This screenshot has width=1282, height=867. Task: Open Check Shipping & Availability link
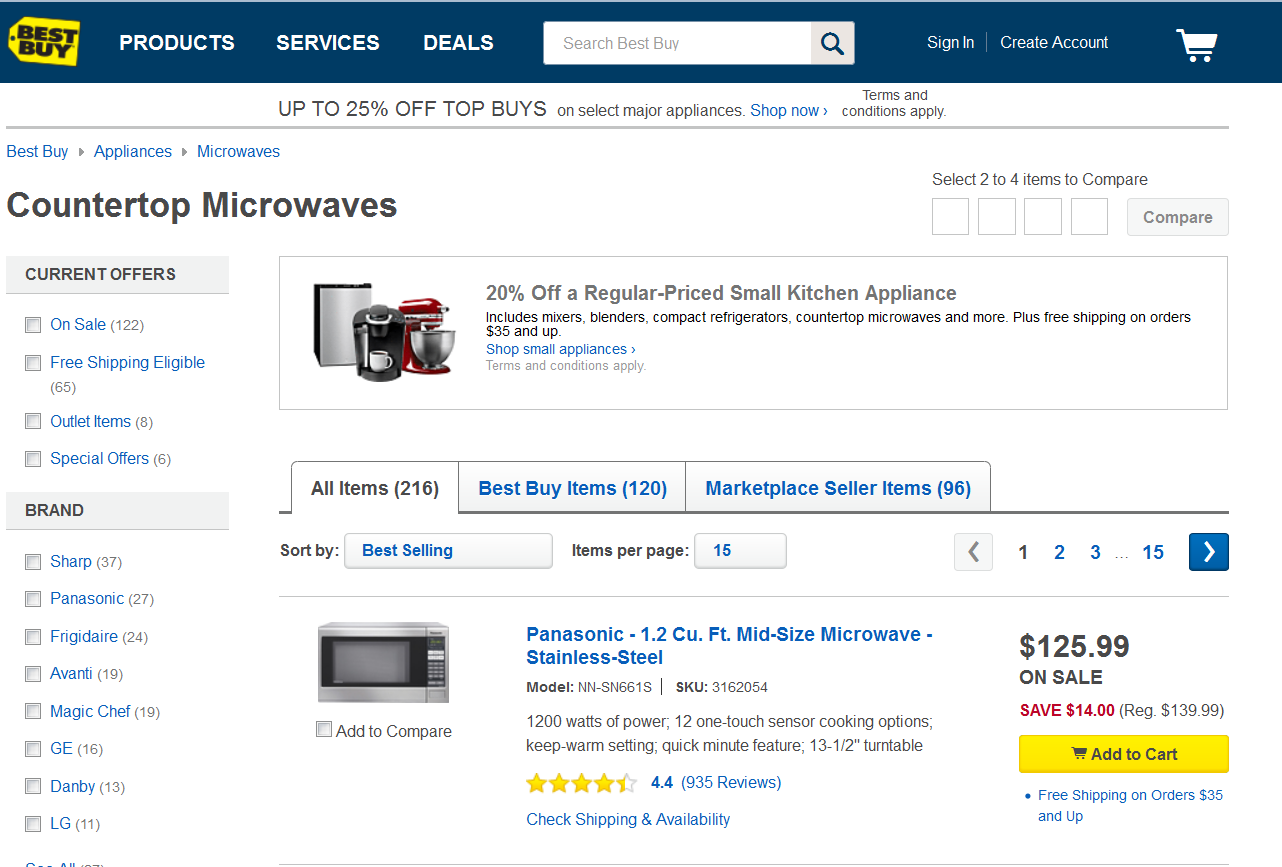pyautogui.click(x=628, y=820)
